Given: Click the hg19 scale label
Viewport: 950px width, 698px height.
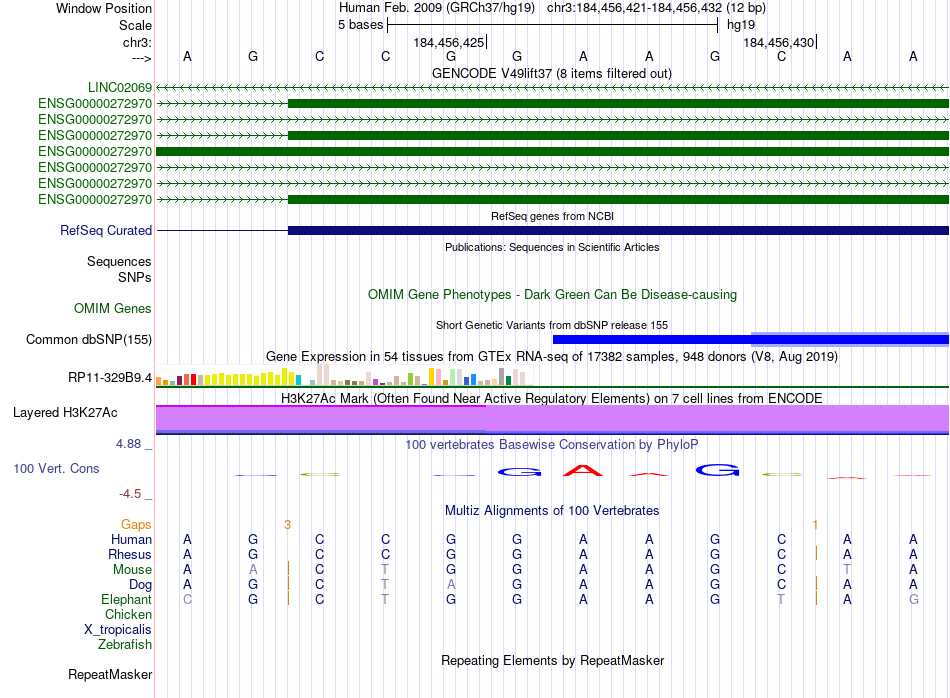Looking at the screenshot, I should pyautogui.click(x=741, y=25).
